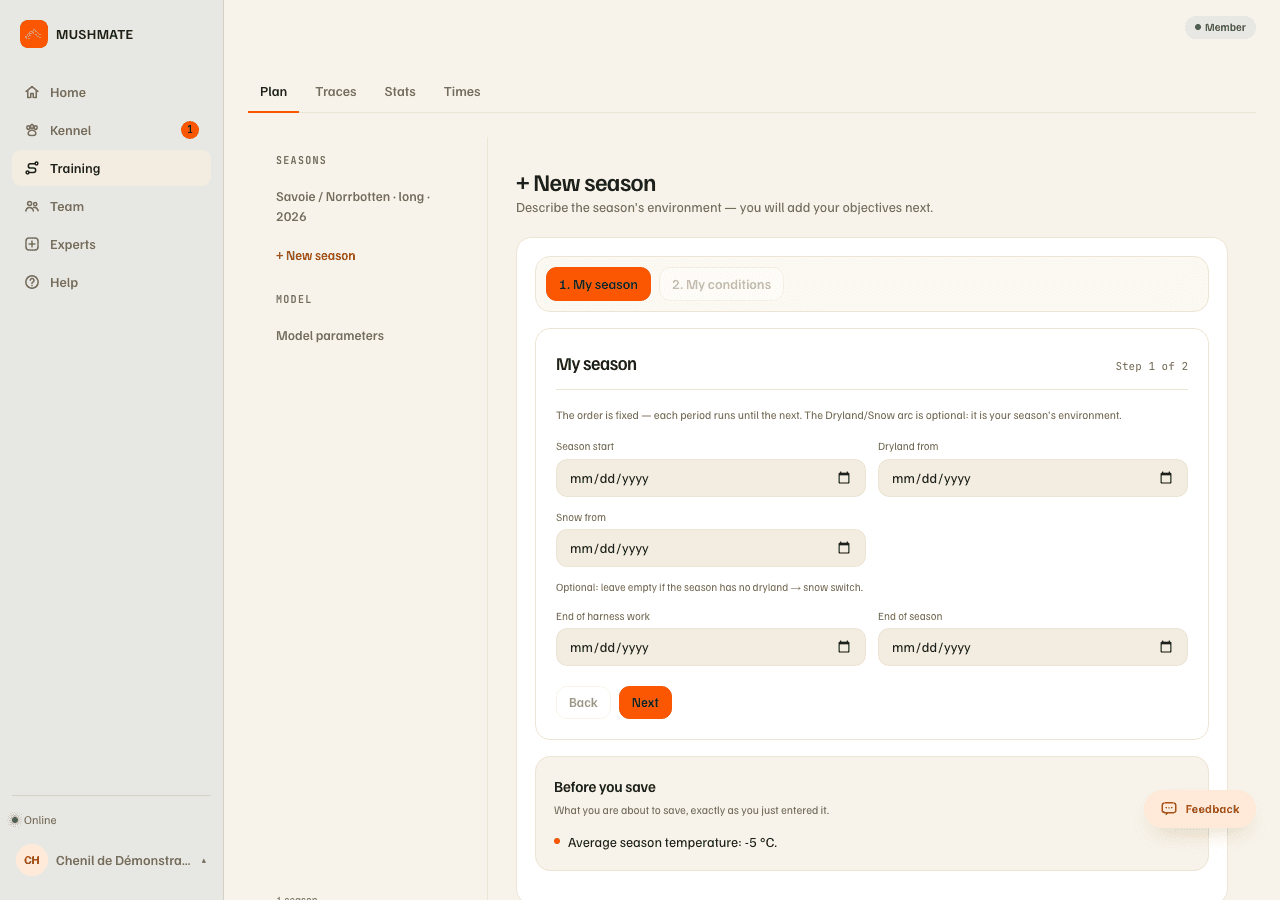The width and height of the screenshot is (1280, 900).
Task: Click the Feedback speech bubble icon
Action: (x=1169, y=809)
